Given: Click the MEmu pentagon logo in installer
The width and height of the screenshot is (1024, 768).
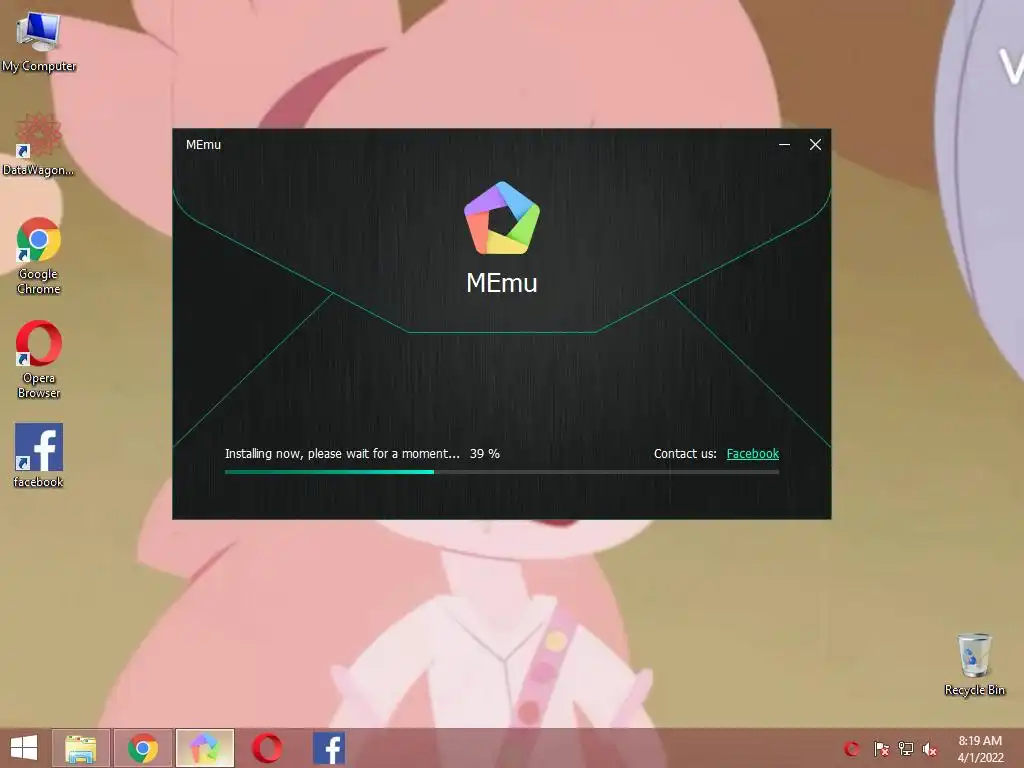Looking at the screenshot, I should pos(502,218).
